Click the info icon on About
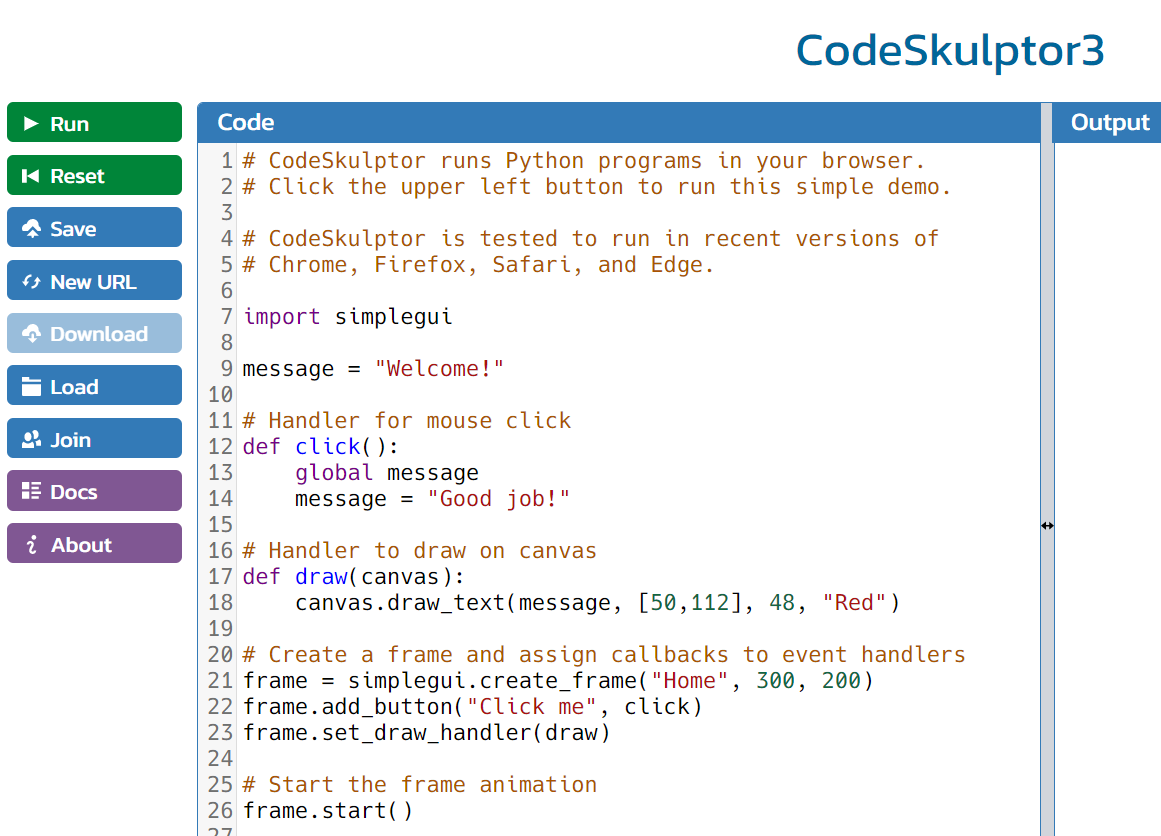Image resolution: width=1161 pixels, height=836 pixels. 31,544
